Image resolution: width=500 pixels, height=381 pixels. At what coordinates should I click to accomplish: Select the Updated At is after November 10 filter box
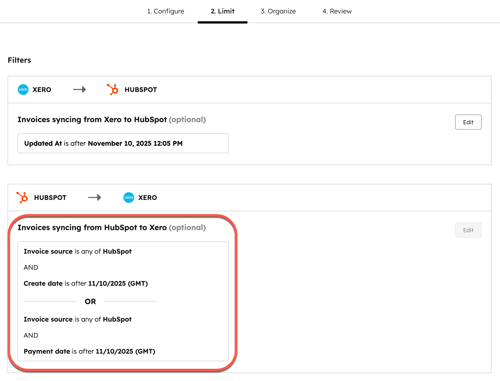point(123,143)
